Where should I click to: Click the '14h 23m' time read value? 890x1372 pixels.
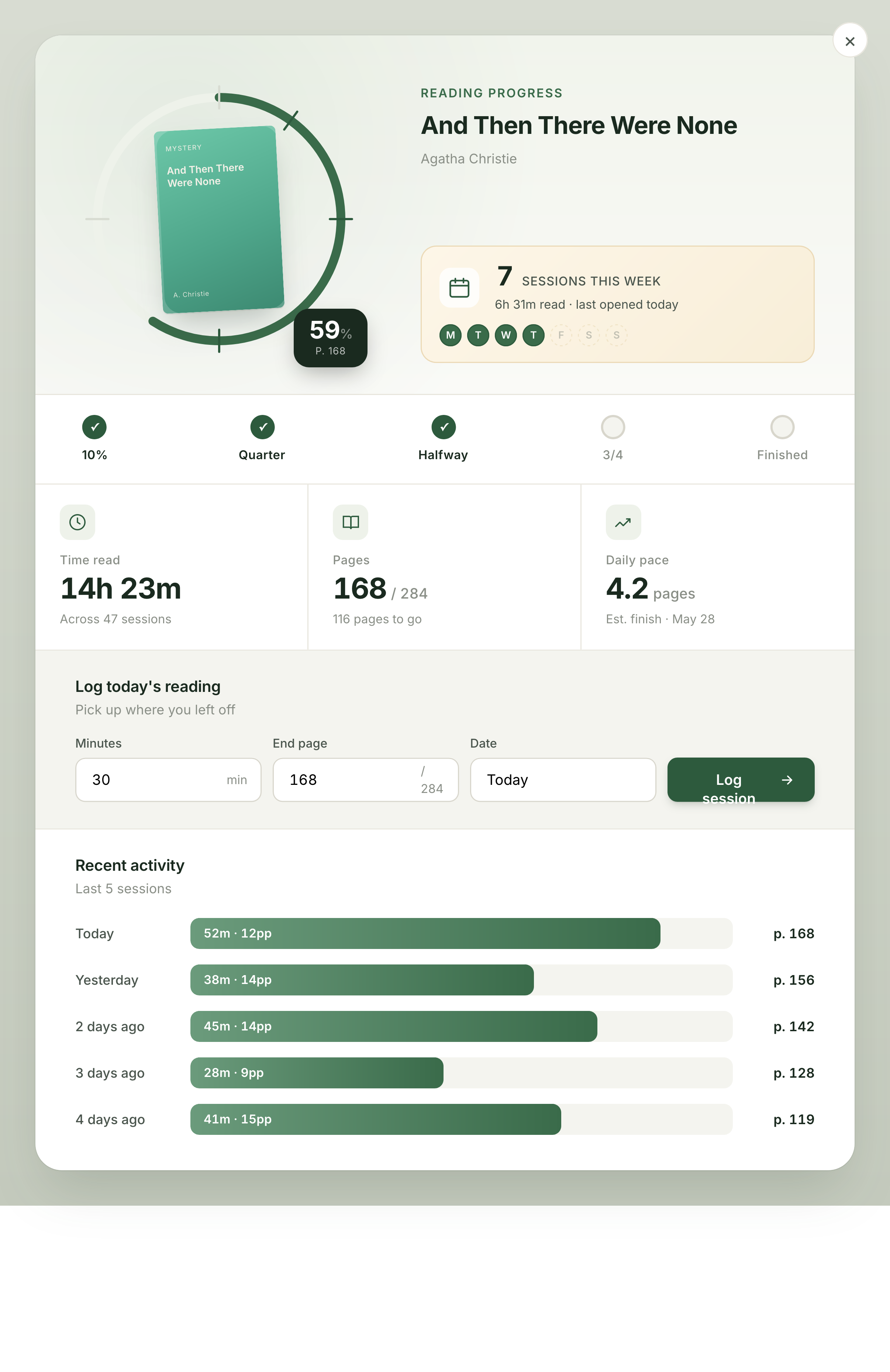(121, 589)
